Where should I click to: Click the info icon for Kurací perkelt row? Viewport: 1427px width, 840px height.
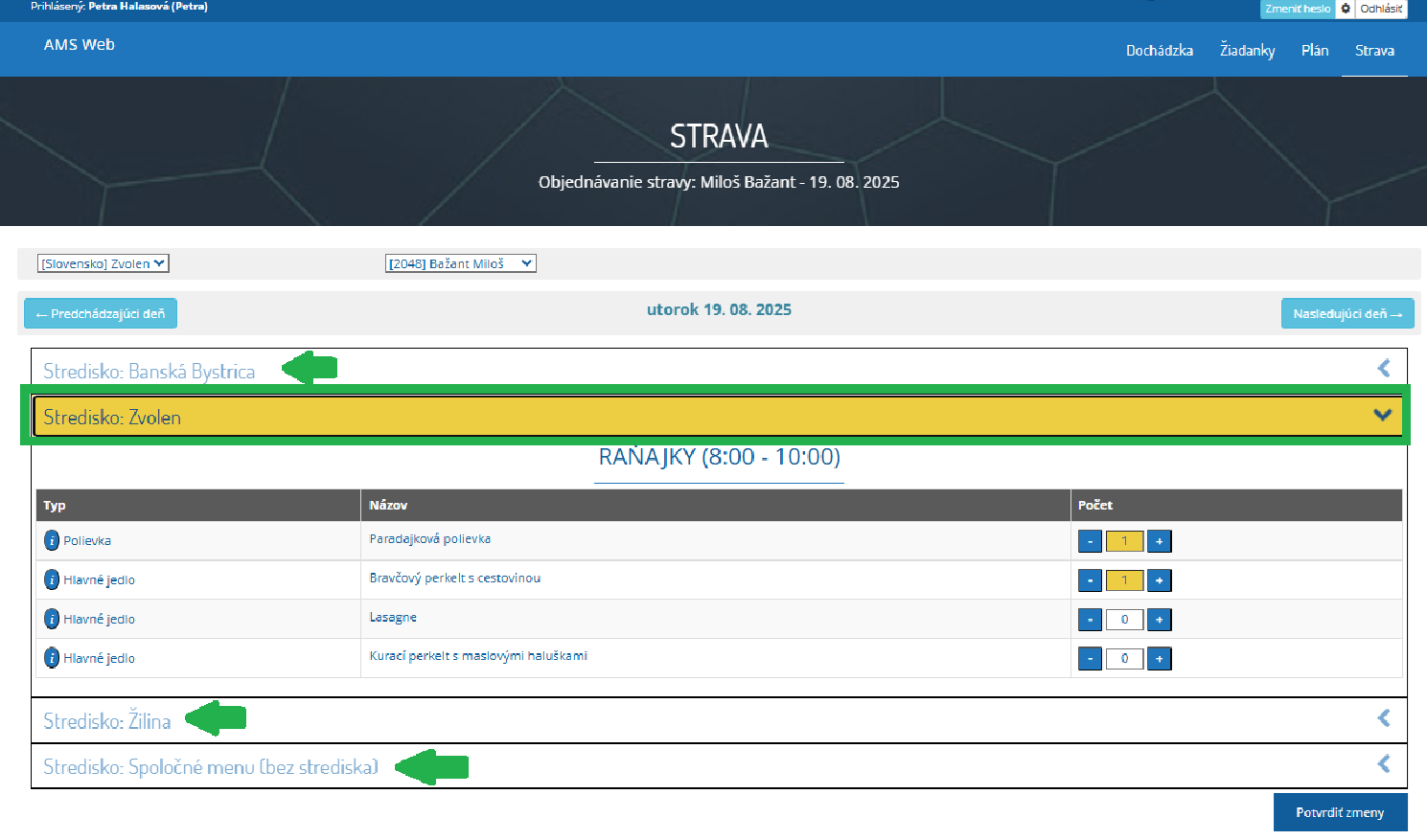pyautogui.click(x=50, y=658)
